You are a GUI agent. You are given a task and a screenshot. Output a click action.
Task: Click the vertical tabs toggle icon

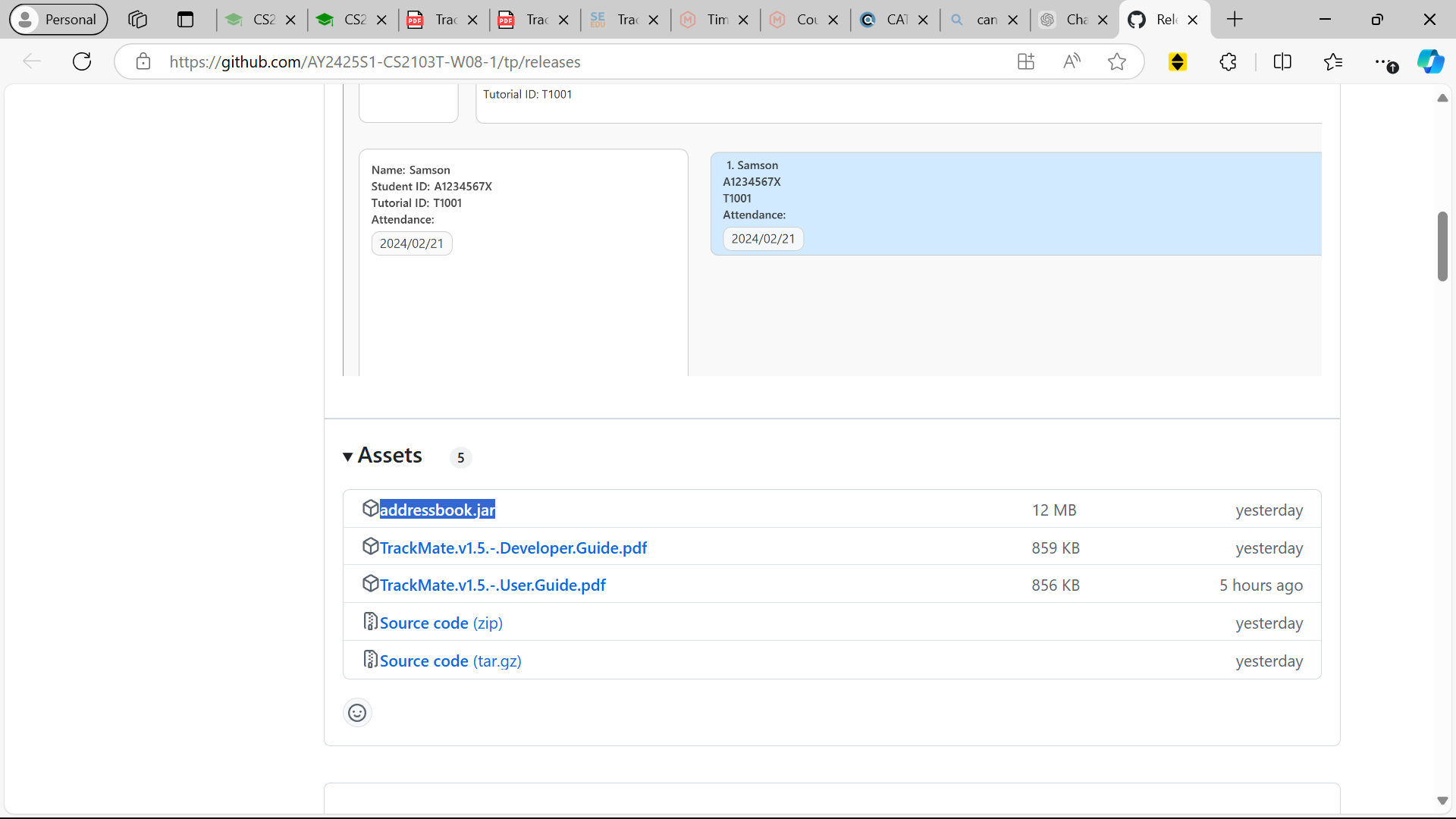pos(185,20)
